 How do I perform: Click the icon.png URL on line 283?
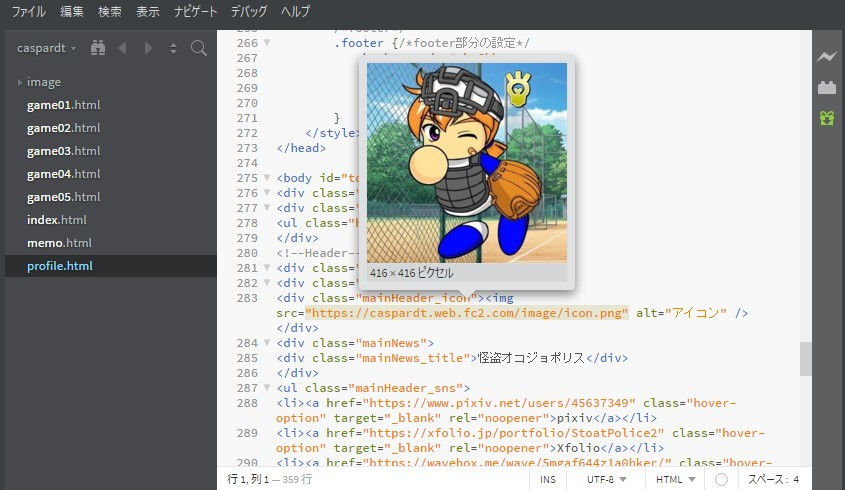467,313
